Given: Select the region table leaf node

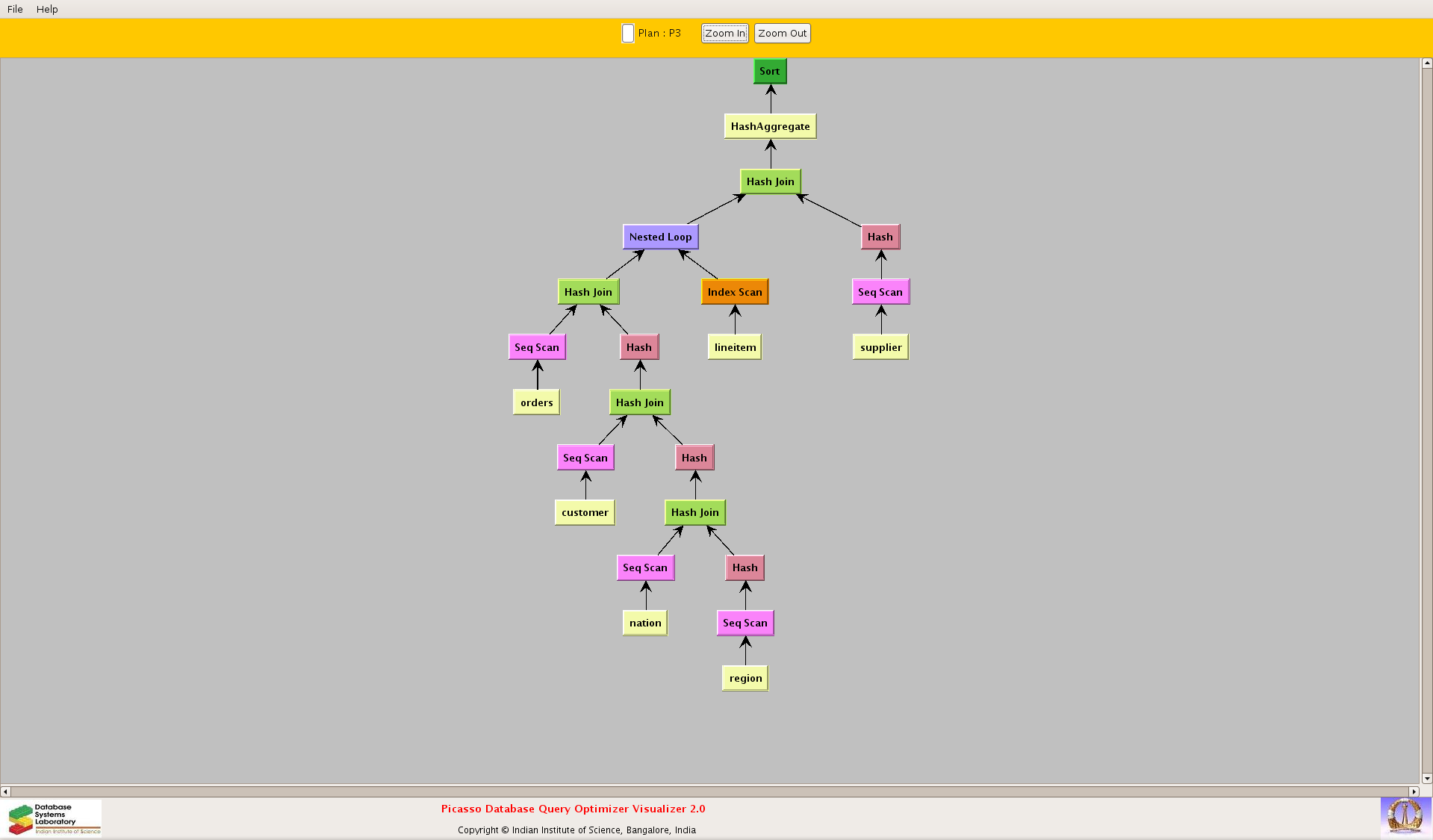Looking at the screenshot, I should [745, 678].
